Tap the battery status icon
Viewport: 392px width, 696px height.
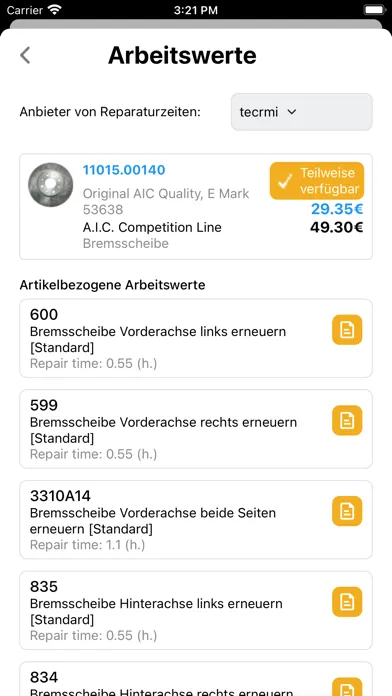click(373, 10)
